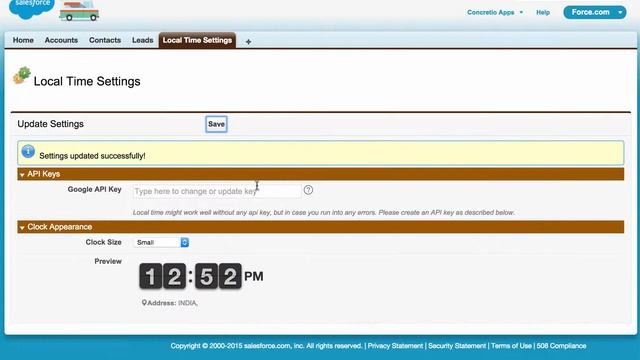
Task: Click the Local Time Settings gear icon
Action: point(22,76)
